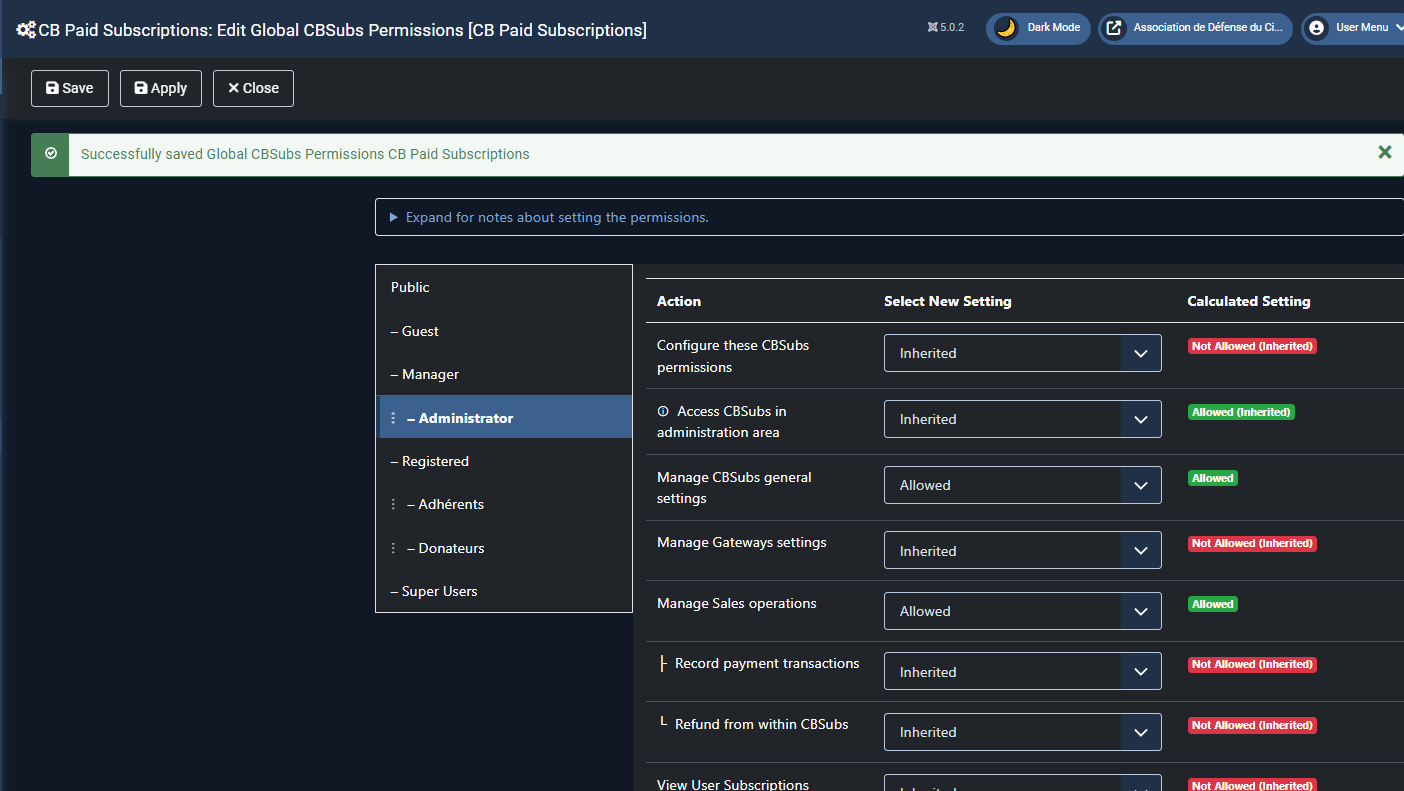Viewport: 1404px width, 791px height.
Task: Apply the permission changes
Action: 161,88
